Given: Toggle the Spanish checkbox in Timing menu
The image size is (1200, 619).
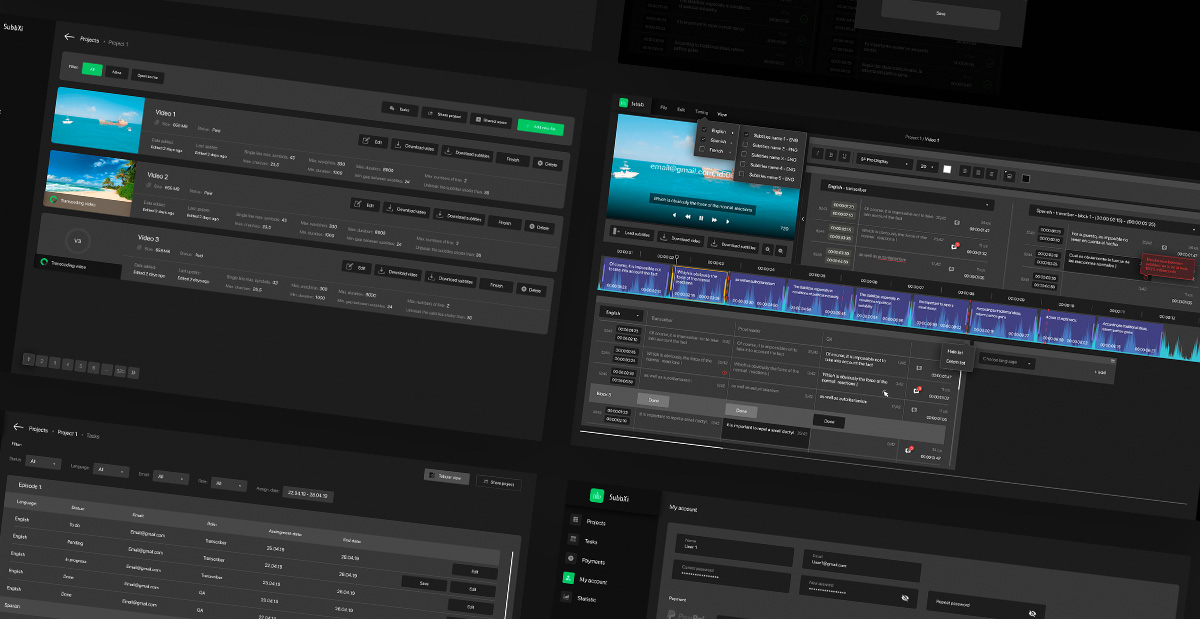Looking at the screenshot, I should click(703, 139).
